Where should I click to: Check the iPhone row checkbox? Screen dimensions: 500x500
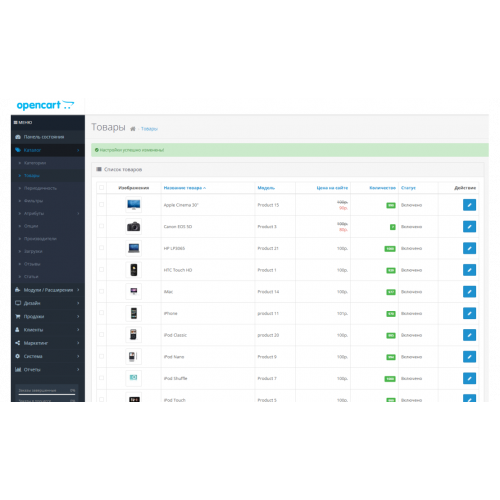click(x=101, y=313)
